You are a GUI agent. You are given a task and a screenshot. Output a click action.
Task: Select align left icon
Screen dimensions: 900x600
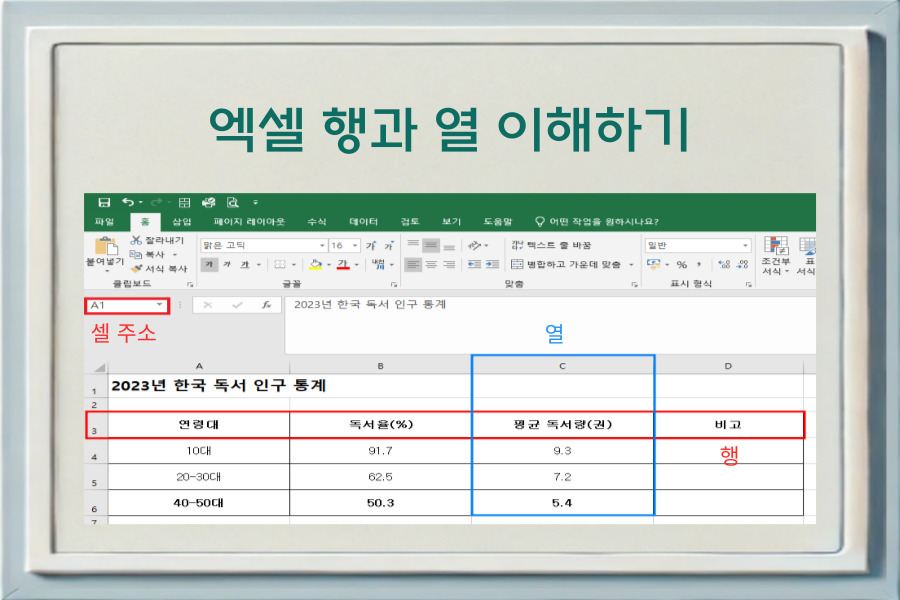click(x=413, y=265)
